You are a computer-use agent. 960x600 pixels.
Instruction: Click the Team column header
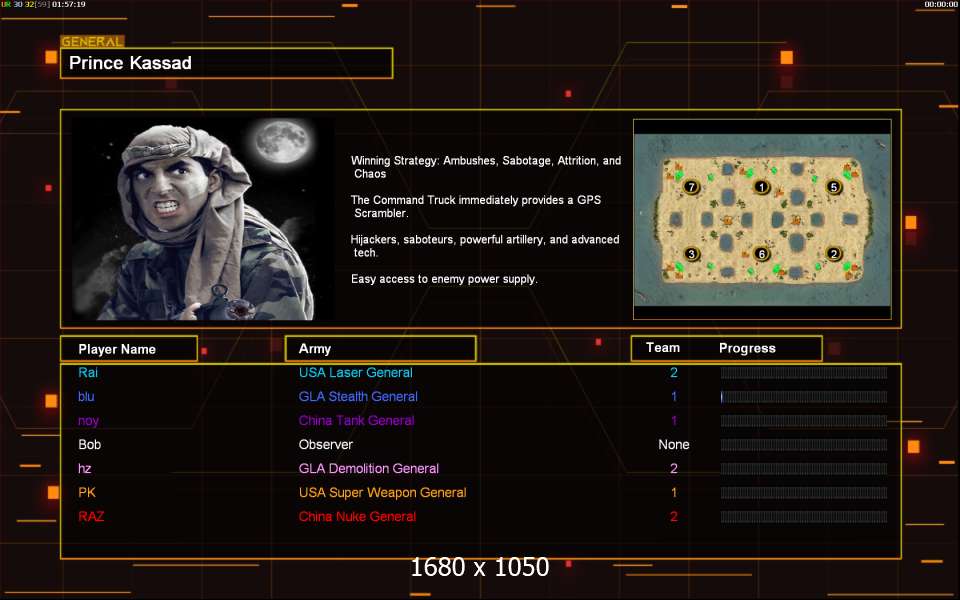(663, 348)
